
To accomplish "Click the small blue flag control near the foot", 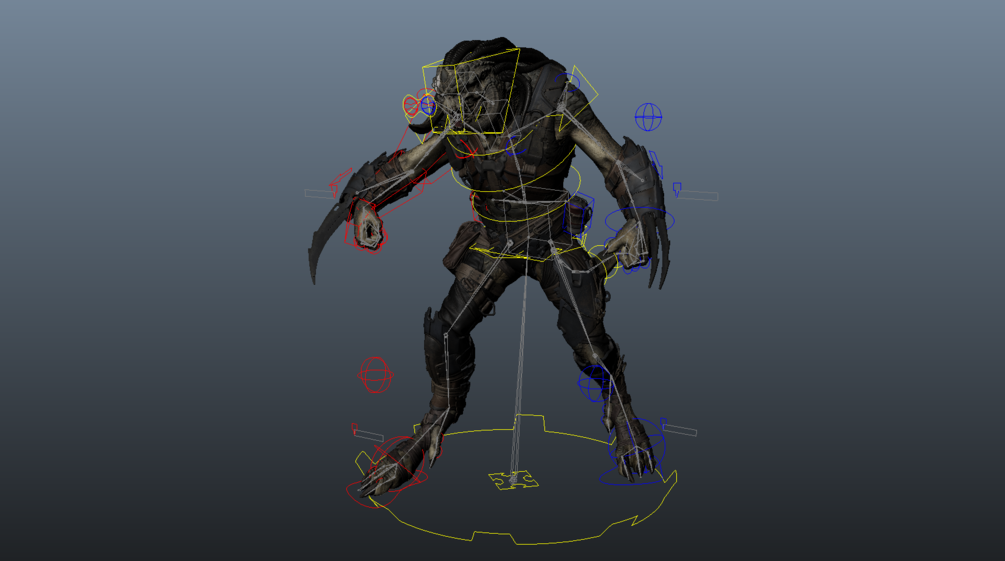I will 663,423.
